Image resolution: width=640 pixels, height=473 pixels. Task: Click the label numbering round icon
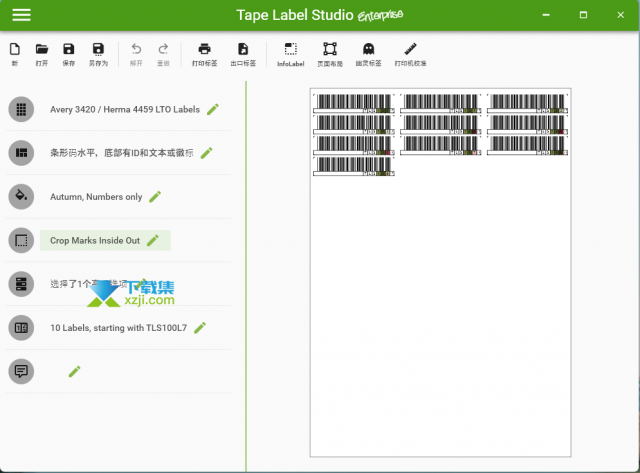pyautogui.click(x=21, y=328)
